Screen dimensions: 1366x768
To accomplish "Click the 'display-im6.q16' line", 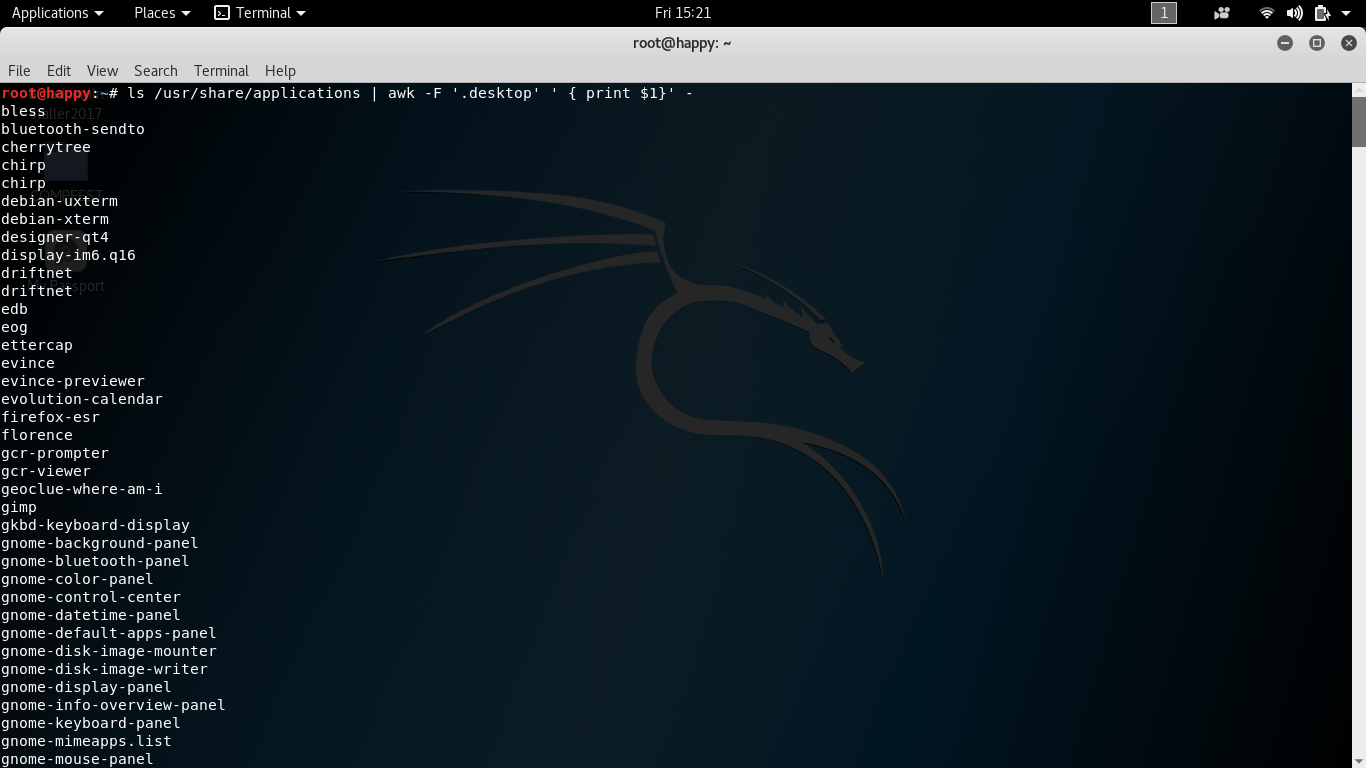I will point(68,255).
